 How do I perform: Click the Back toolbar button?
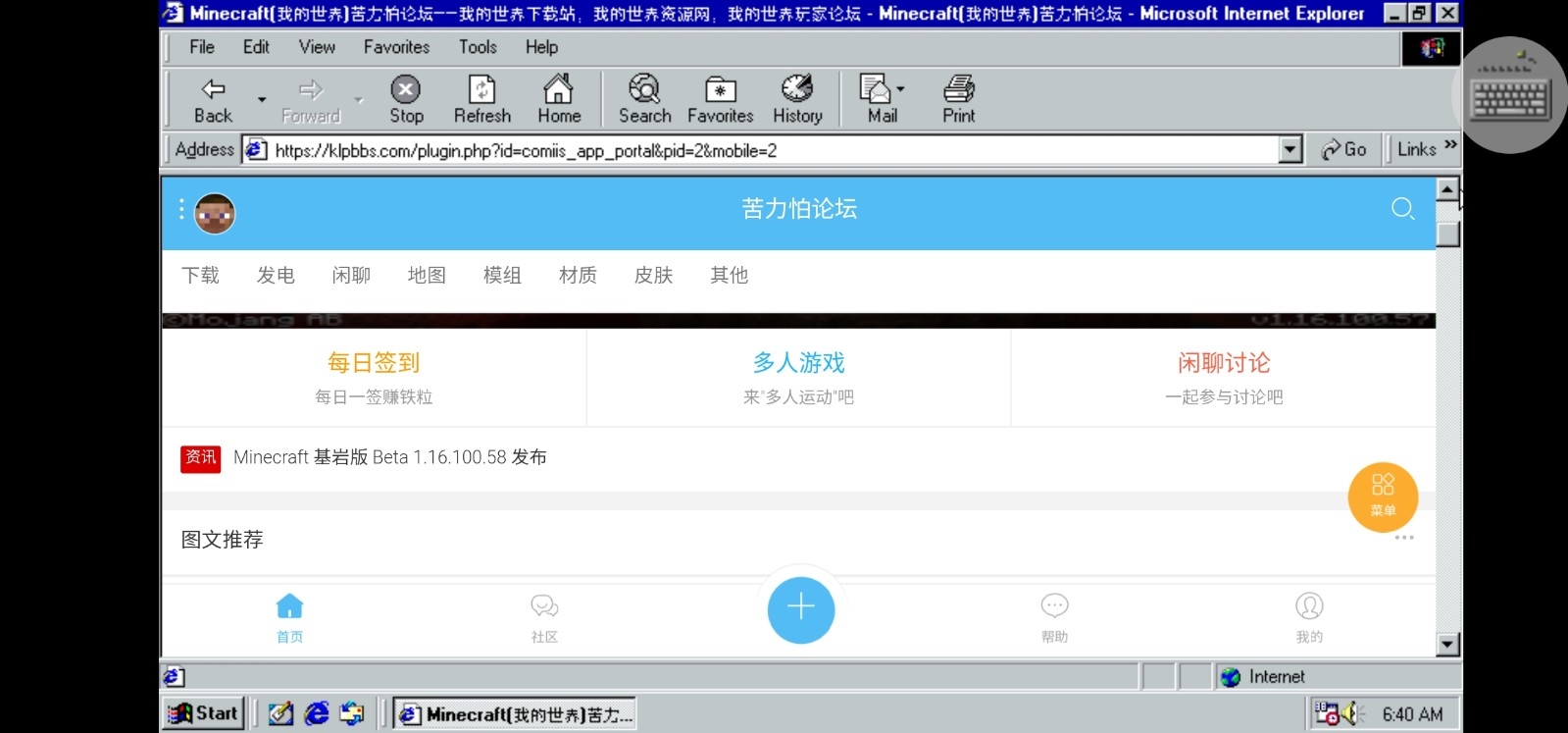point(213,100)
